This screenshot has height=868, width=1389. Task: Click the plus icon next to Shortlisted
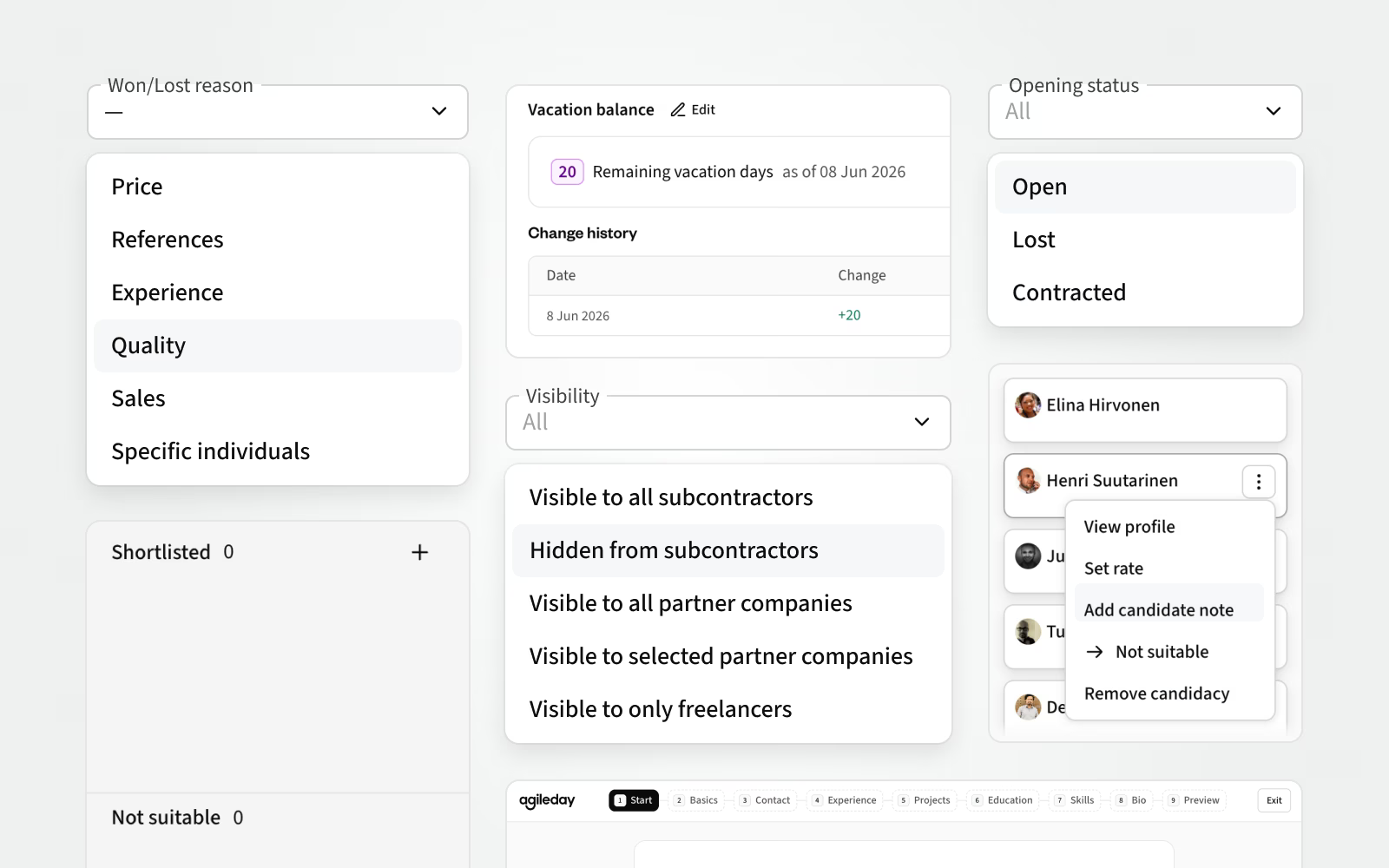tap(419, 552)
